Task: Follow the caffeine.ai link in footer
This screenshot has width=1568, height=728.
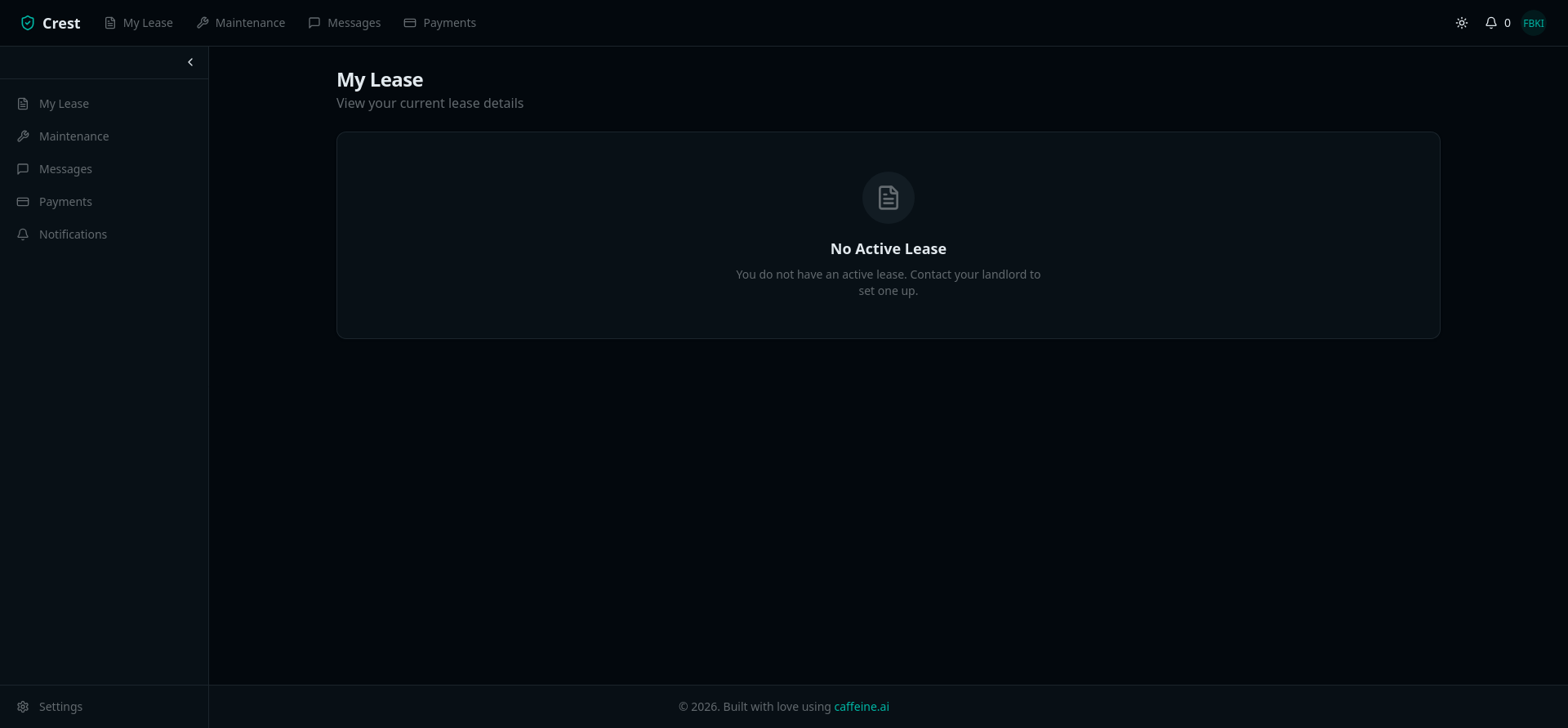Action: [862, 707]
